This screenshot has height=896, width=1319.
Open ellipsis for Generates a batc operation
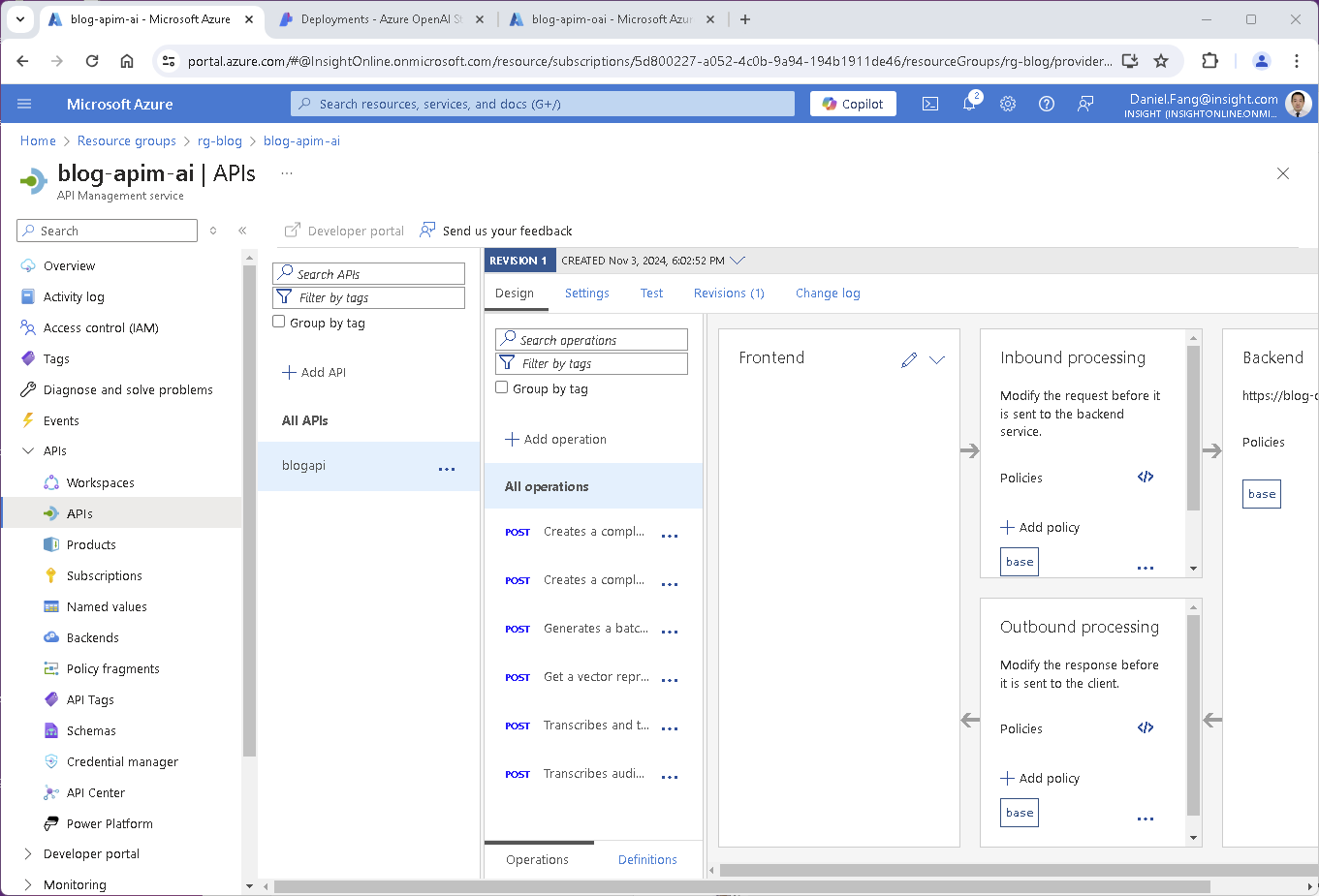(670, 632)
